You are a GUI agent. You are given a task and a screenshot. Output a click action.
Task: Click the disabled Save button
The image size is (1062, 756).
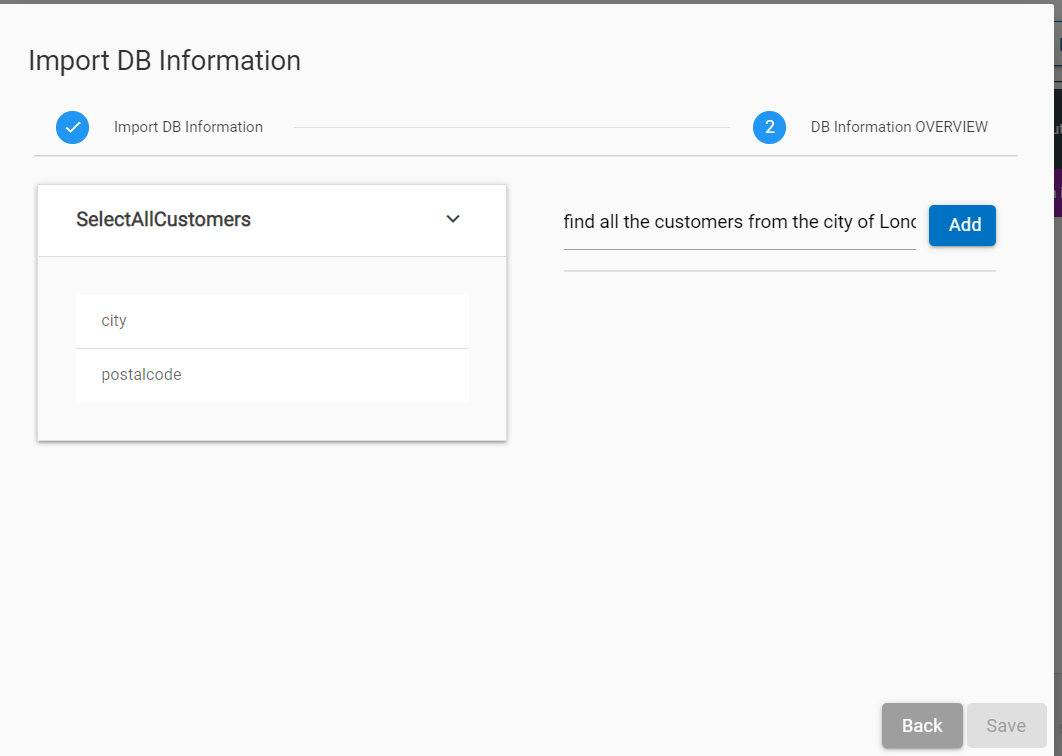click(1006, 726)
